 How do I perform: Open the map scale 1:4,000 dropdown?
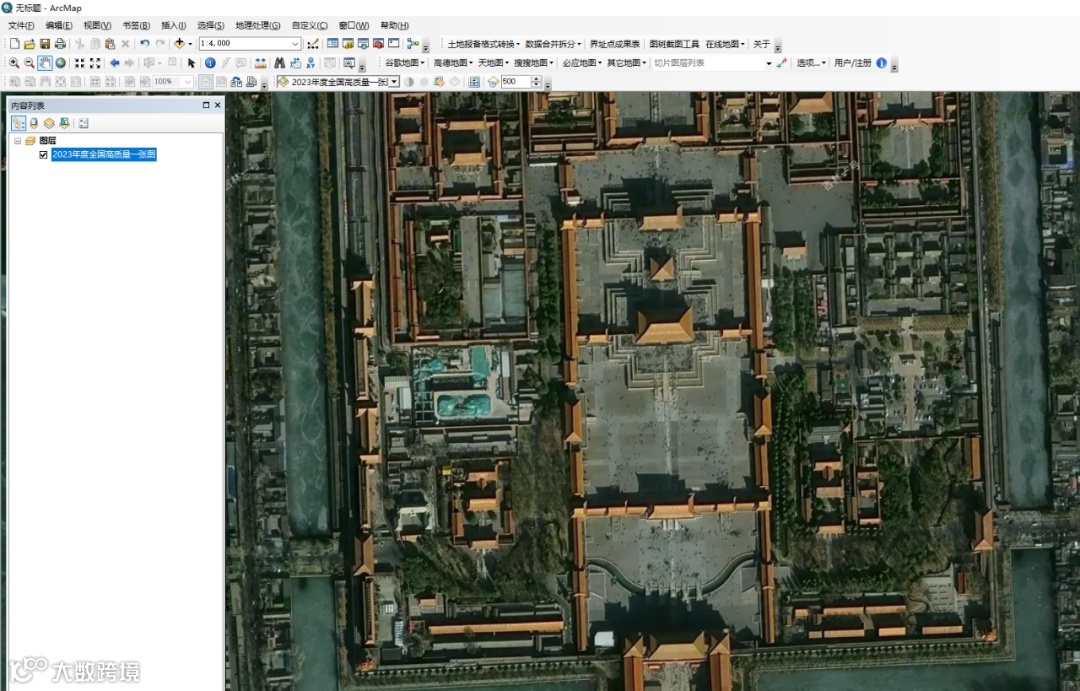(x=295, y=43)
